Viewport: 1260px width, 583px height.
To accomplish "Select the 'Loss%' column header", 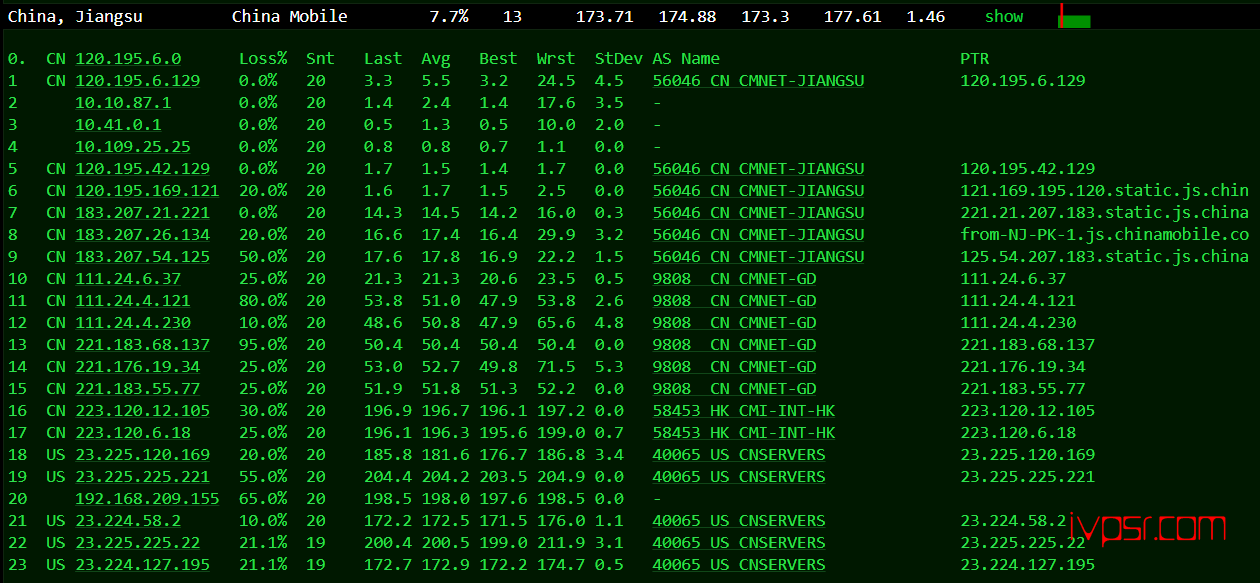I will (x=263, y=59).
